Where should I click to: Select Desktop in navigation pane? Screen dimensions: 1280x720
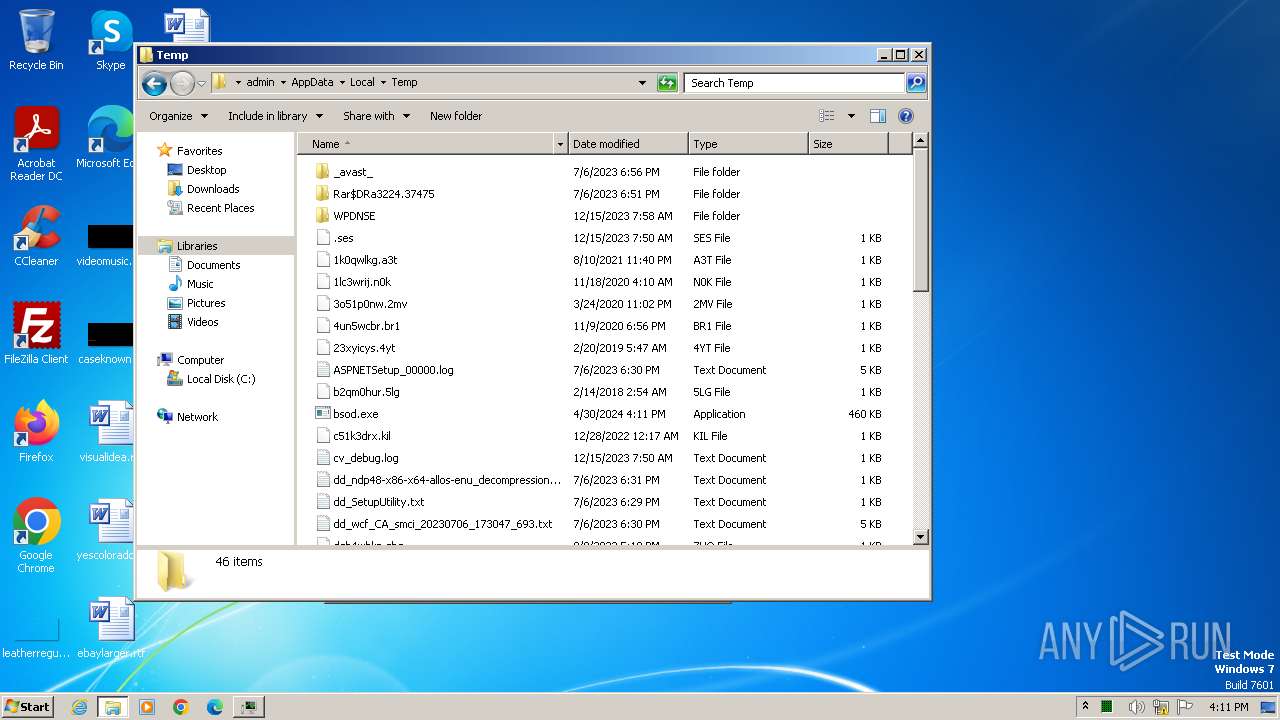click(x=206, y=170)
